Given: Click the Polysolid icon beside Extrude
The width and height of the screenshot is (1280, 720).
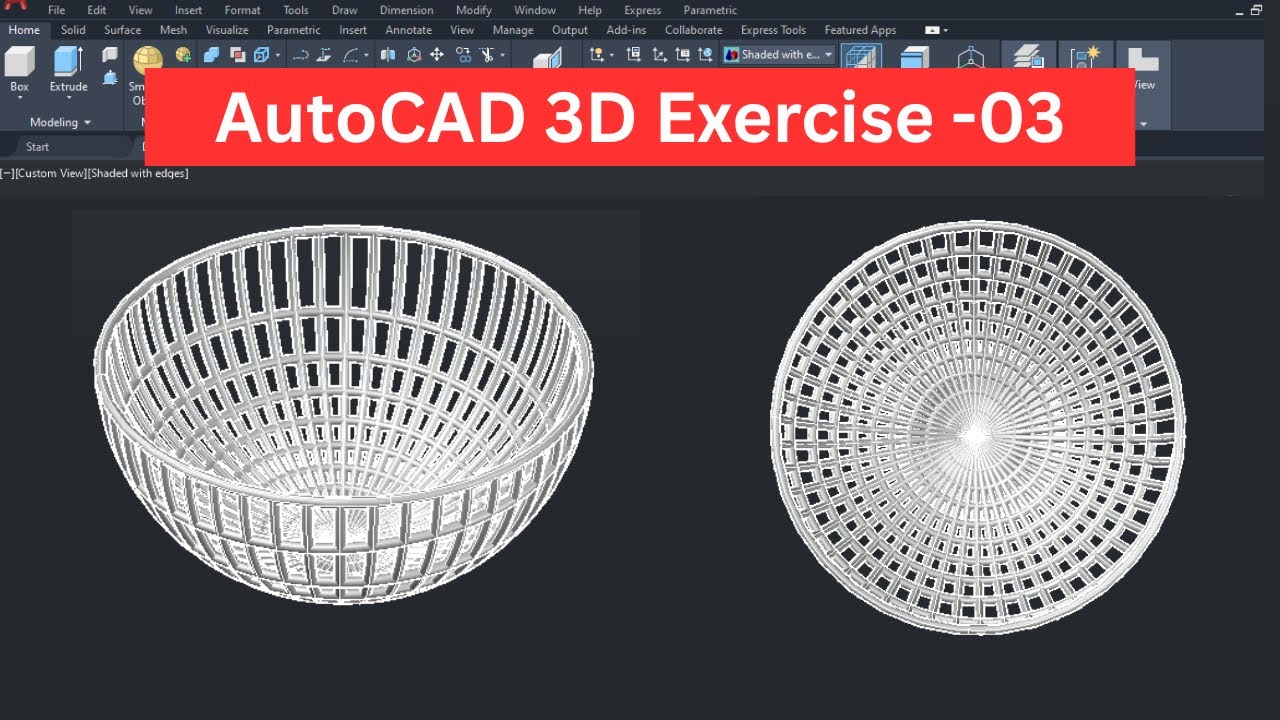Looking at the screenshot, I should [110, 55].
